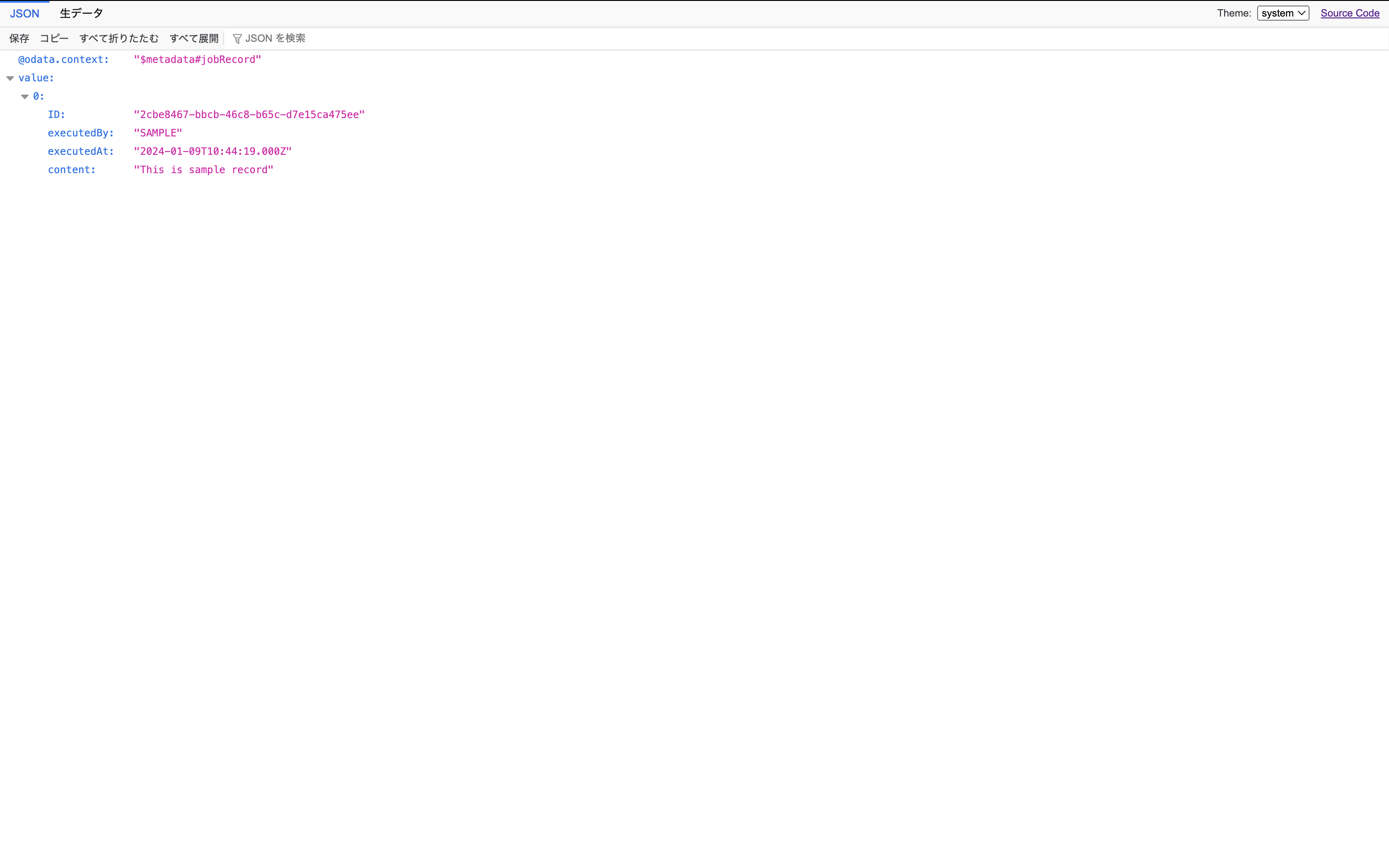Image resolution: width=1389 pixels, height=868 pixels.
Task: Open the Source Code link
Action: pos(1349,13)
